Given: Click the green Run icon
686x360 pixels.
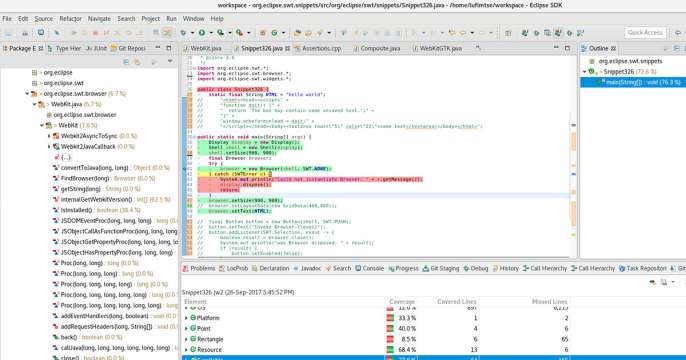Looking at the screenshot, I should pyautogui.click(x=202, y=33).
